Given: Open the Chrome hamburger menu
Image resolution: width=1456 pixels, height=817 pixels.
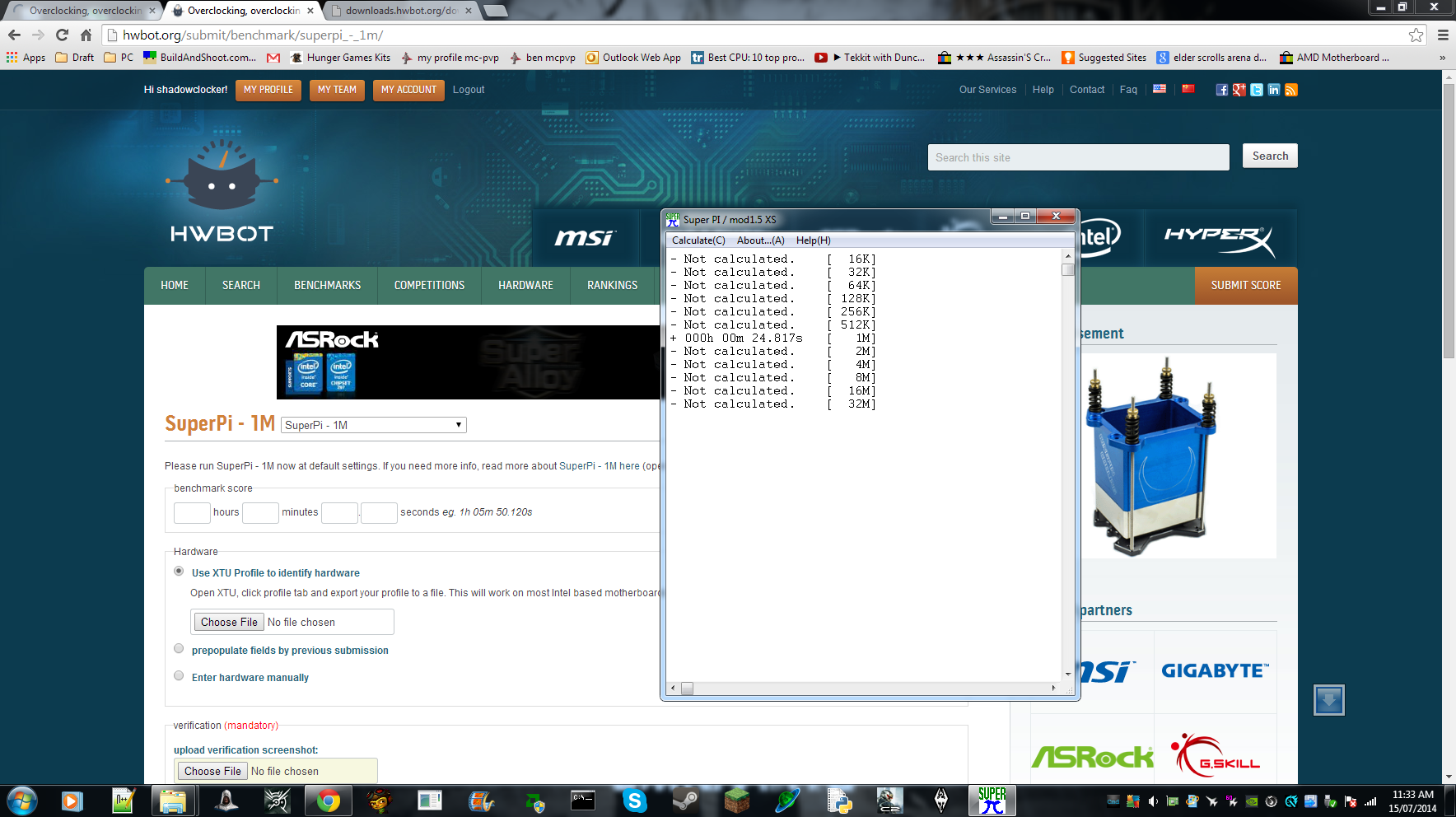Looking at the screenshot, I should 1443,35.
